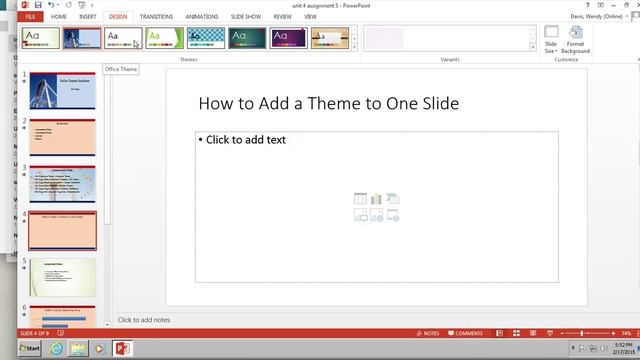This screenshot has height=360, width=640.
Task: Switch to the ANIMATIONS ribbon tab
Action: [x=202, y=16]
